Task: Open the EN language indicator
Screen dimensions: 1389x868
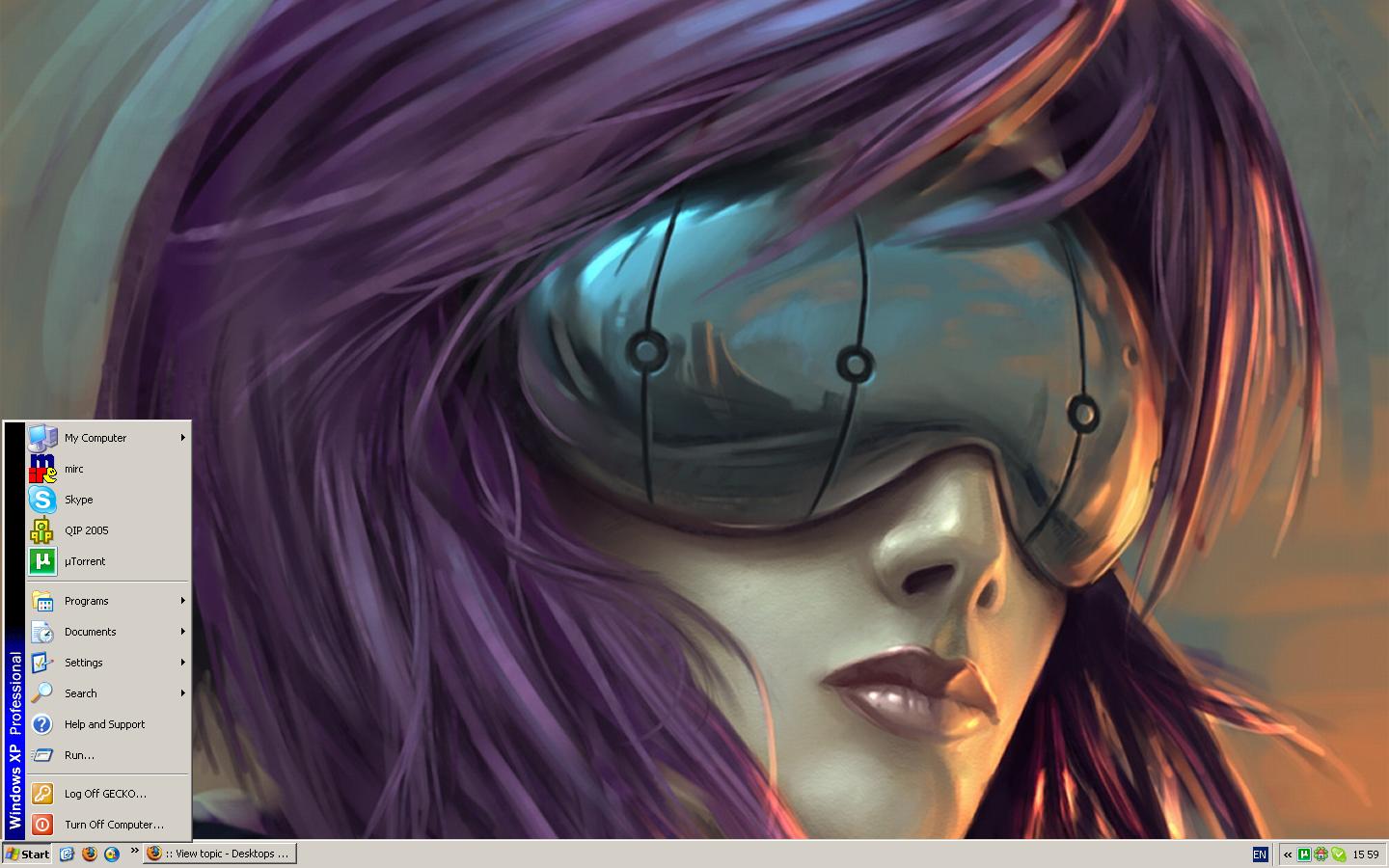Action: (1260, 854)
